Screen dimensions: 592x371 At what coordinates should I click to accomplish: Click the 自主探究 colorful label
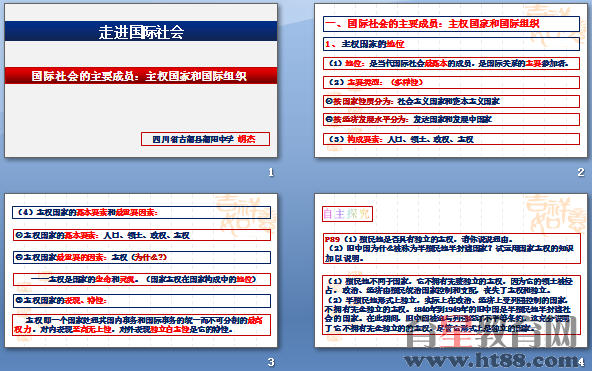click(x=347, y=214)
